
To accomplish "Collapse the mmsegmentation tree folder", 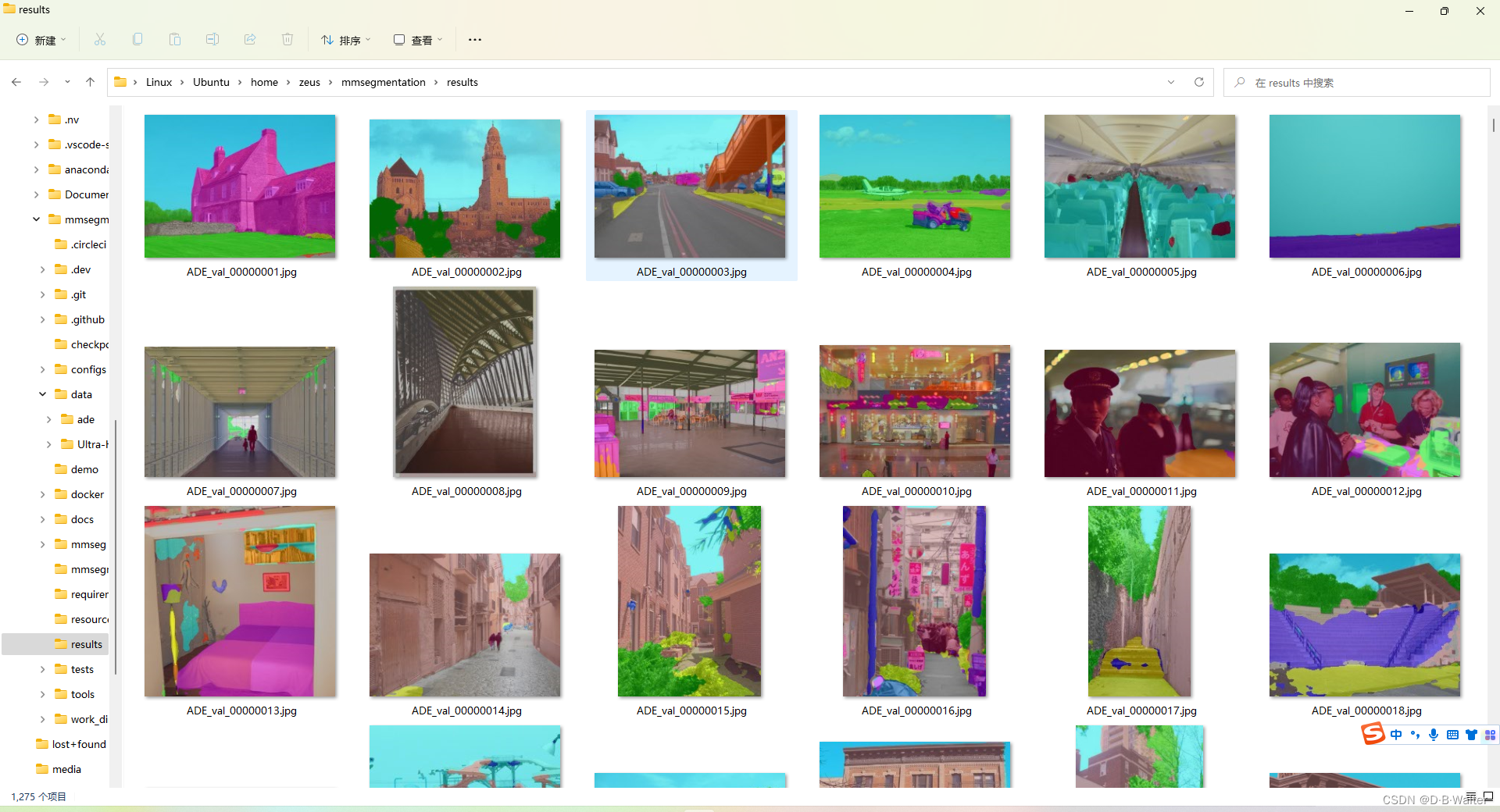I will tap(36, 219).
